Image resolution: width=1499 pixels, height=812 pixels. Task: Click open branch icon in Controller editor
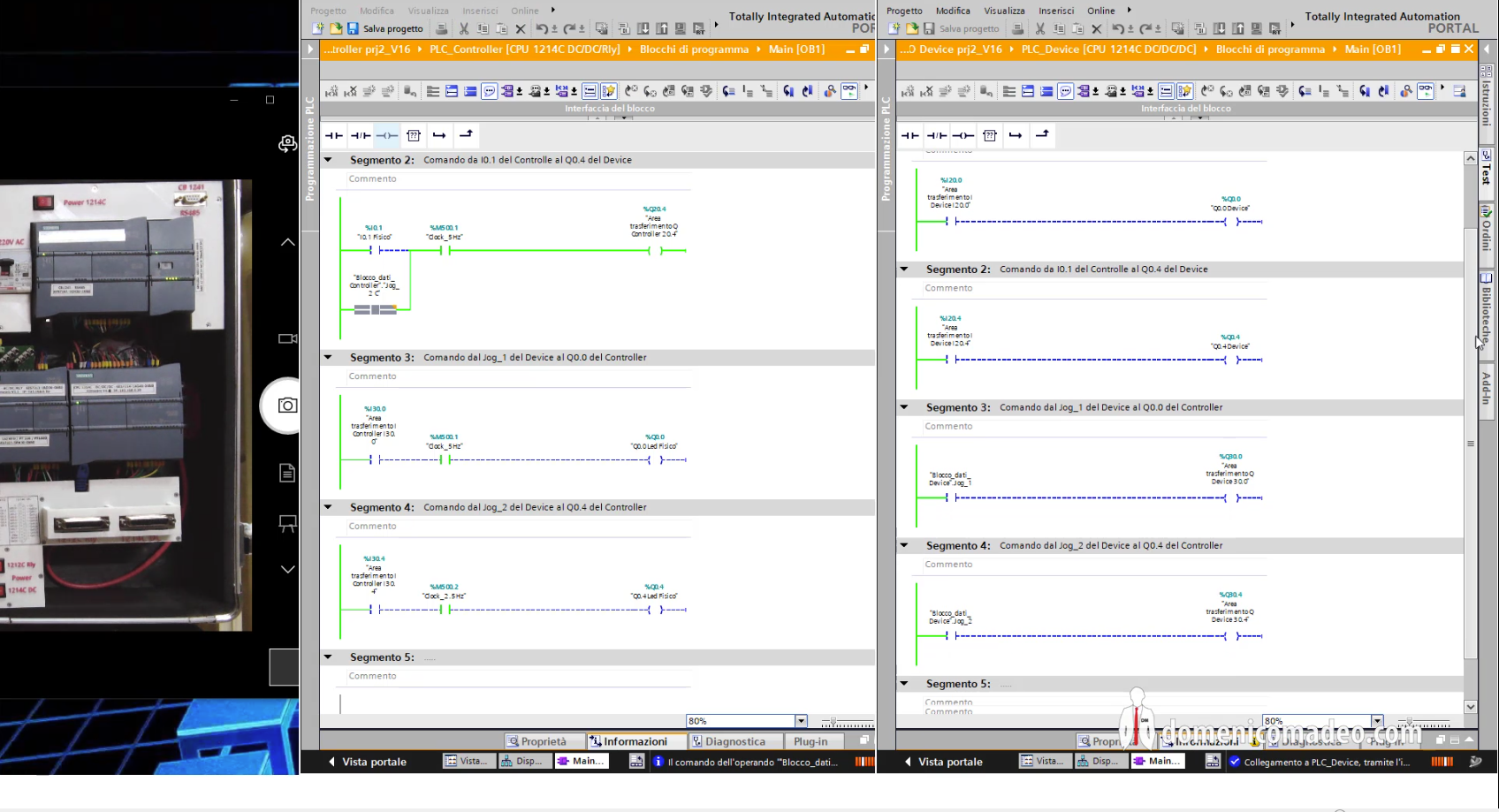tap(439, 135)
